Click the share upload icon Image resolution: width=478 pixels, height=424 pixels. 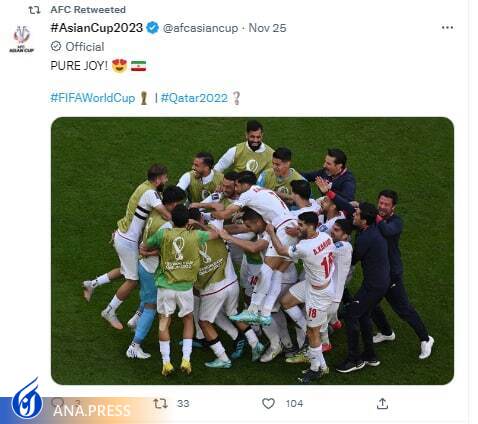[x=382, y=403]
